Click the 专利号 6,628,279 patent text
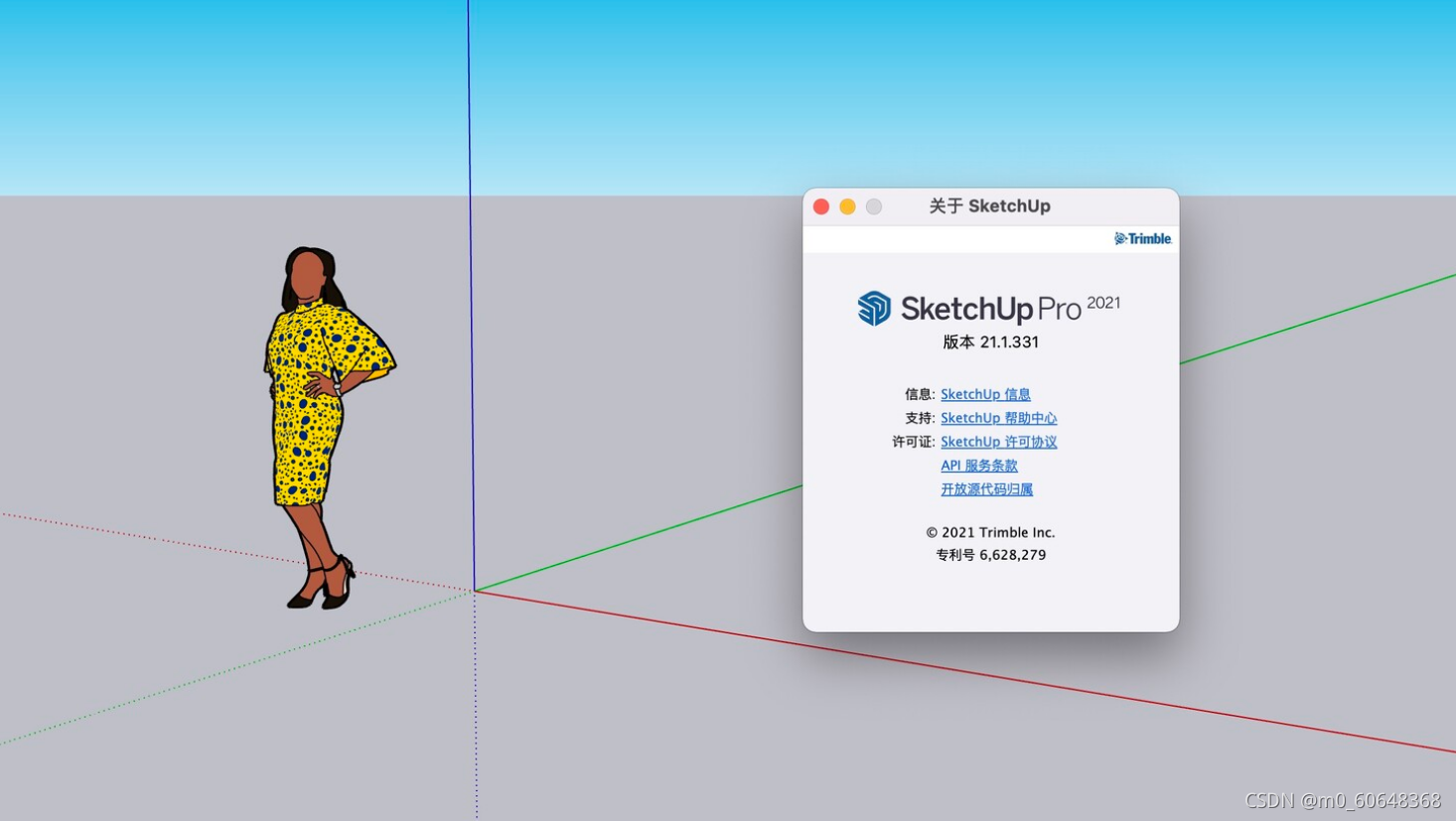This screenshot has width=1456, height=821. [x=990, y=555]
